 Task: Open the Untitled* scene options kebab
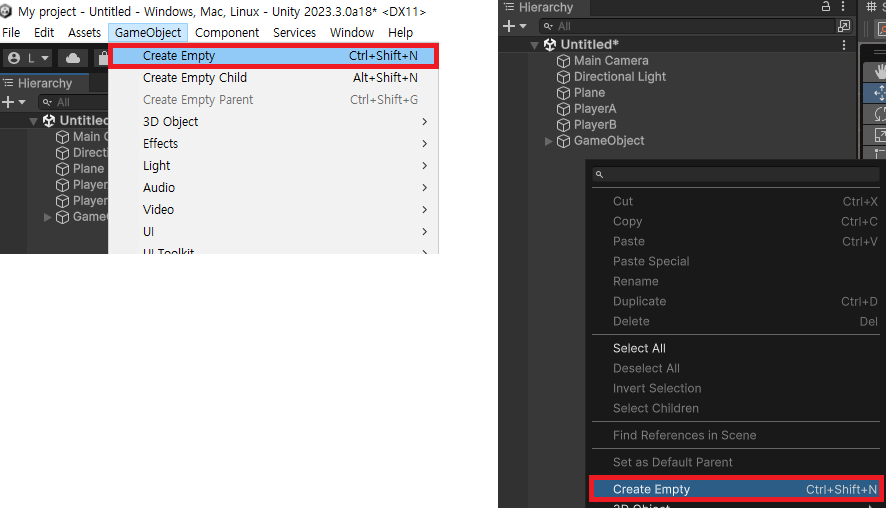tap(844, 45)
